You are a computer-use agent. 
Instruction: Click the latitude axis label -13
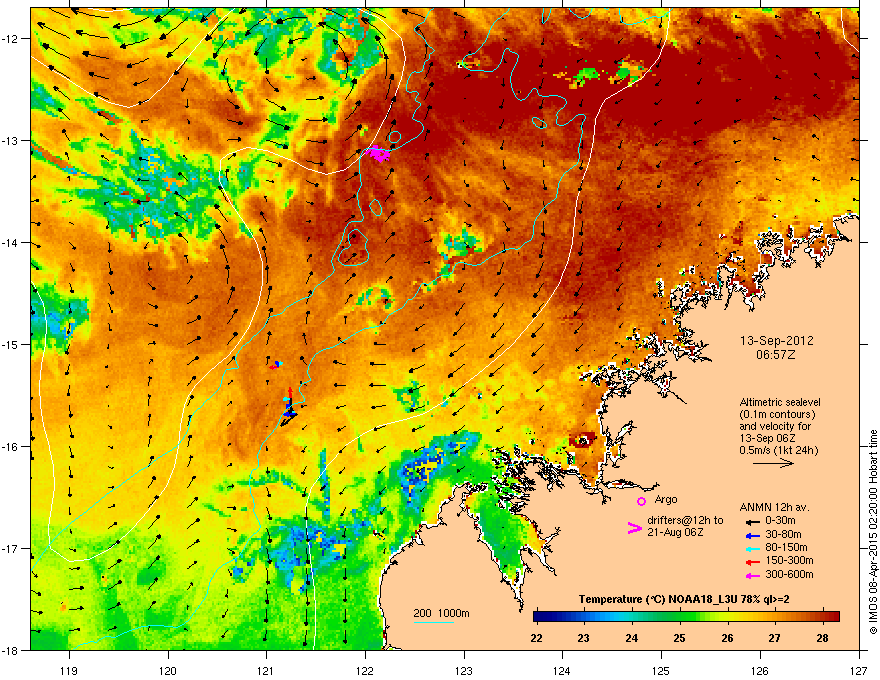point(11,140)
